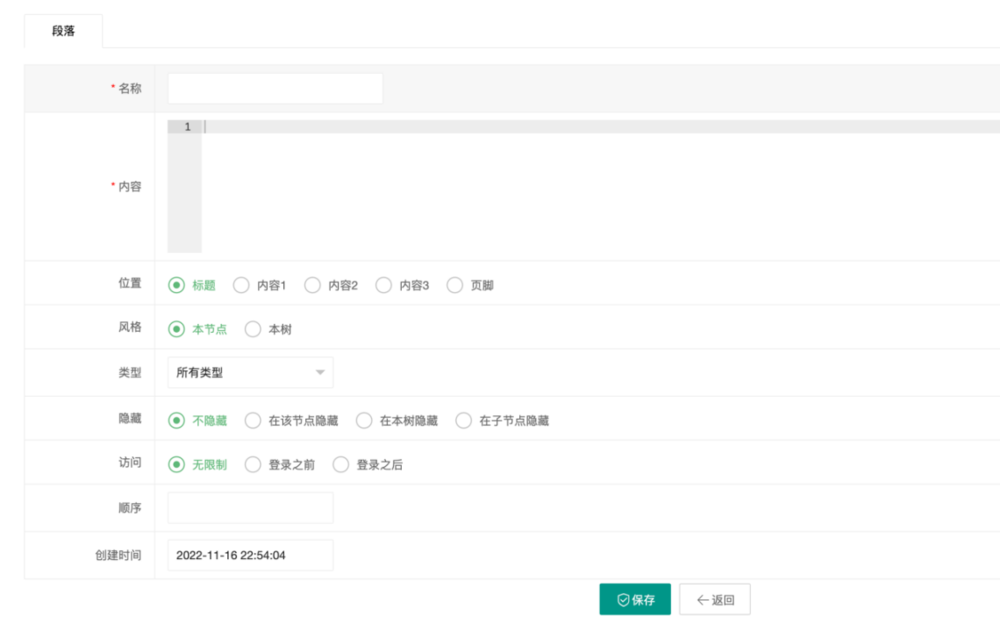Viewport: 1000px width, 632px height.
Task: Pick 内容3 position radio
Action: 383,285
